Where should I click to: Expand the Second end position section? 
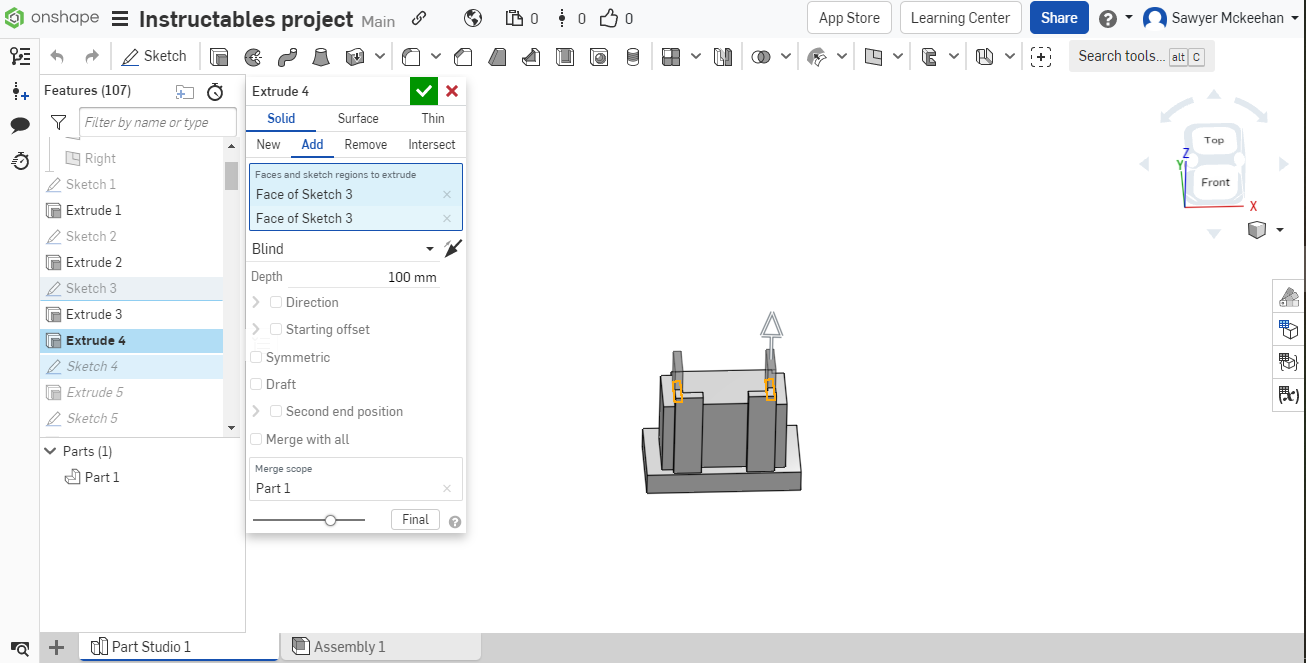pyautogui.click(x=256, y=411)
